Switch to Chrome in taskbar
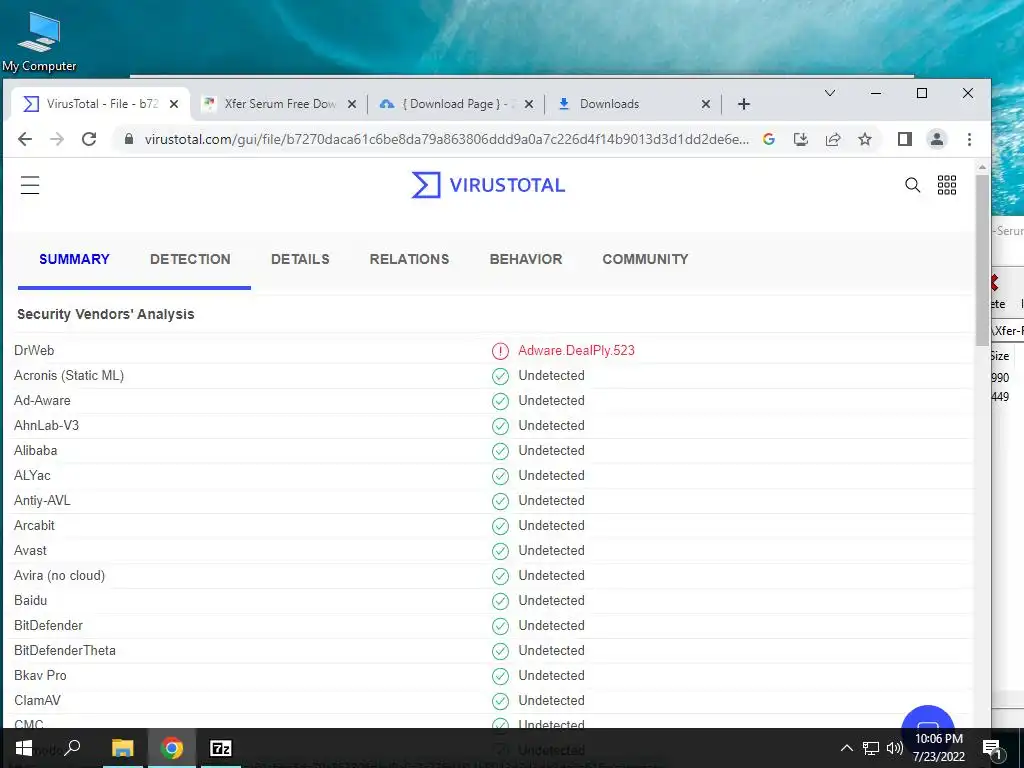 pos(172,748)
